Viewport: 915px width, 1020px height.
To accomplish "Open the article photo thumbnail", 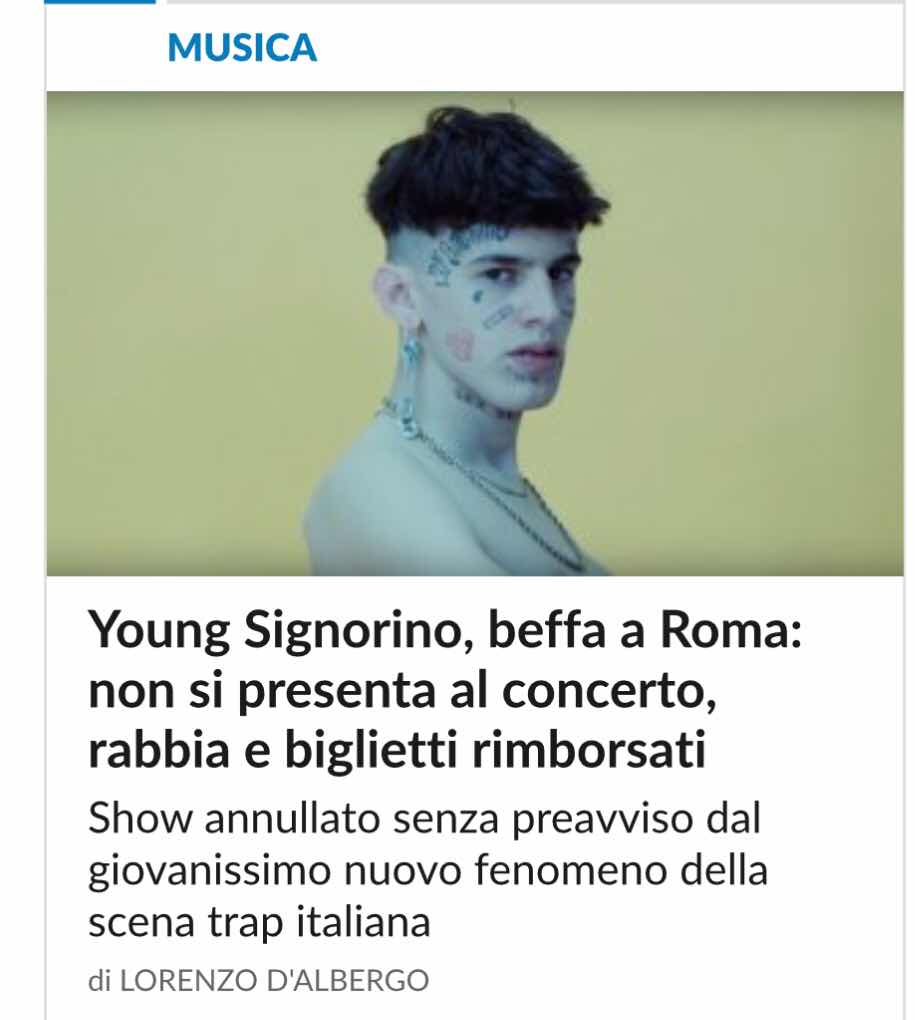I will tap(475, 333).
